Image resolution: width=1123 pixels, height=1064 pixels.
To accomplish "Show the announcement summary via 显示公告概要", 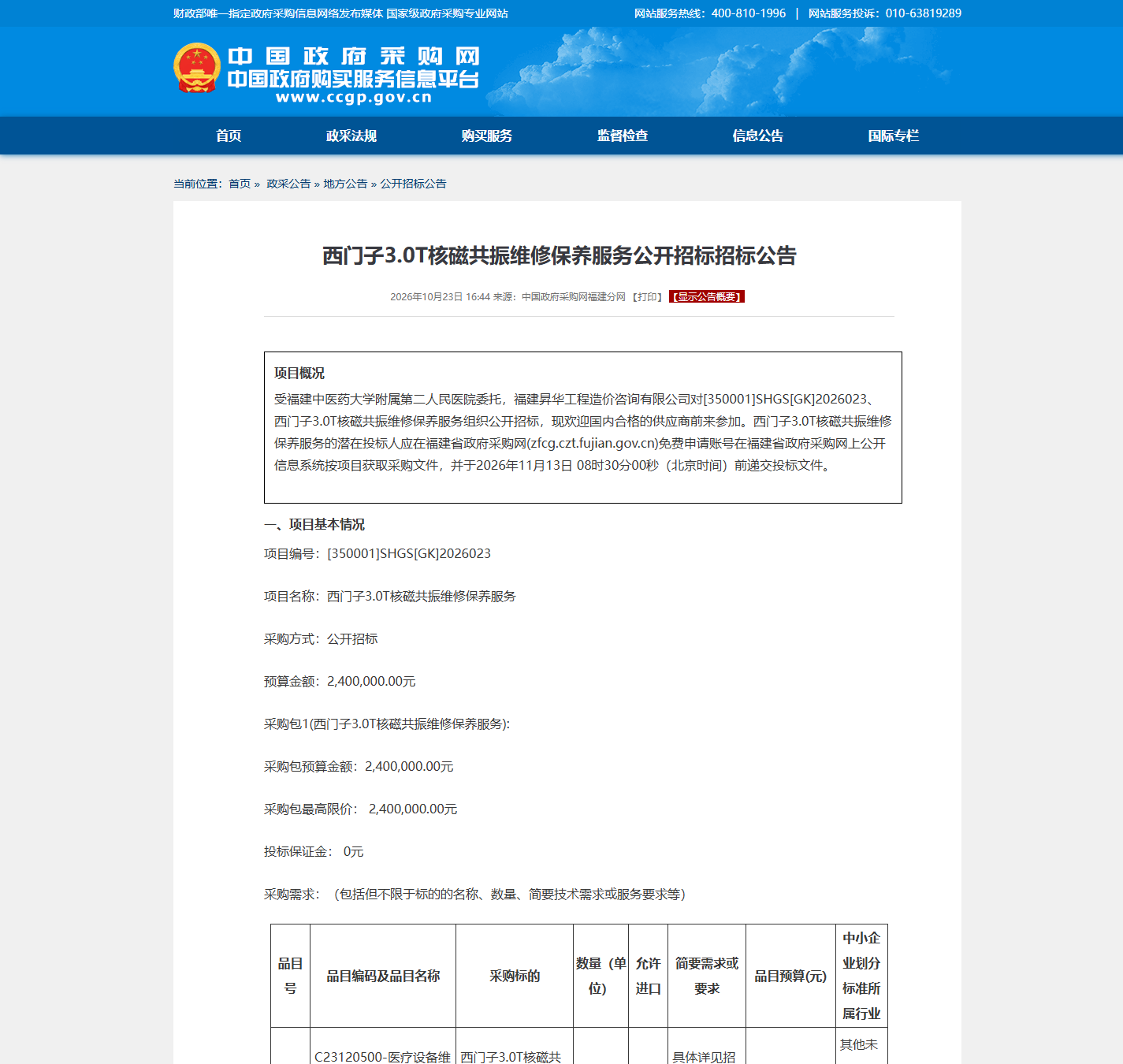I will 707,297.
